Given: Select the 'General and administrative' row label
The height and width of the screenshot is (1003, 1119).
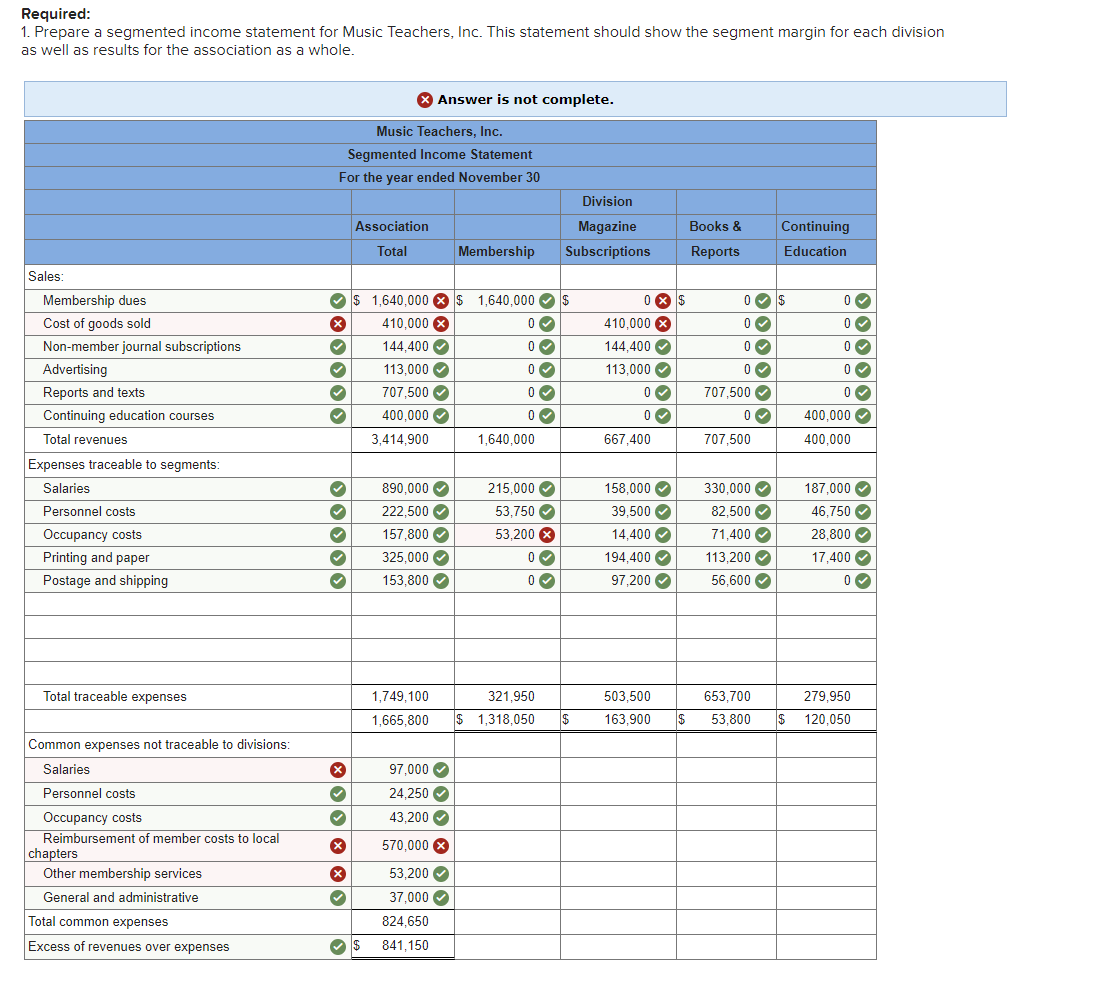Looking at the screenshot, I should pyautogui.click(x=121, y=897).
